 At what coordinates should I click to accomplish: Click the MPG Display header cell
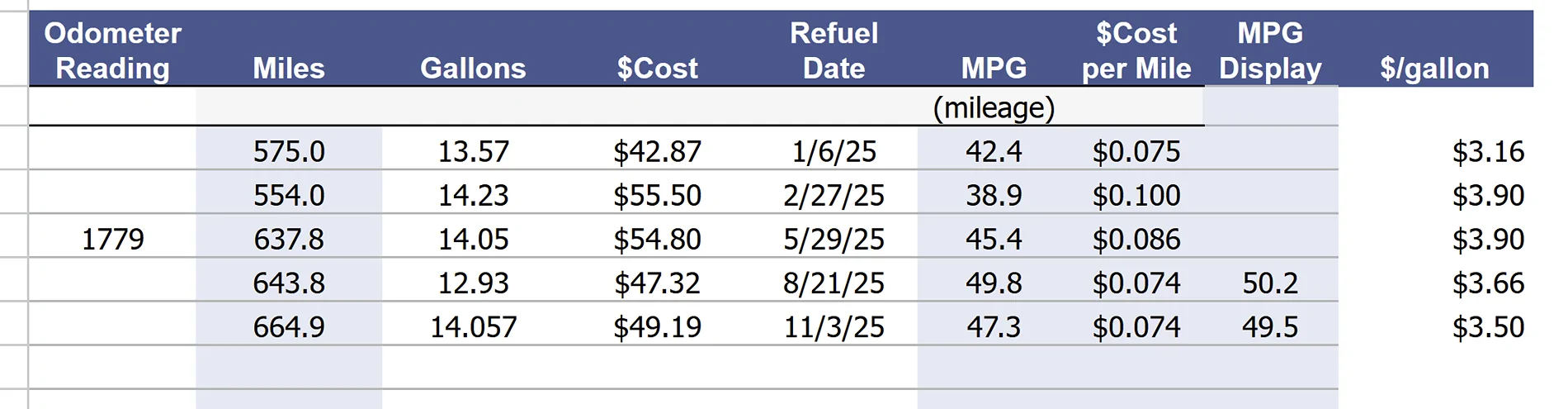[1270, 50]
